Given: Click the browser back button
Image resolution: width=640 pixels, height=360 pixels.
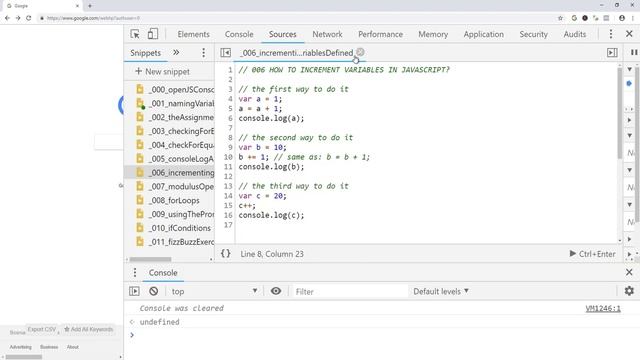Looking at the screenshot, I should point(7,18).
